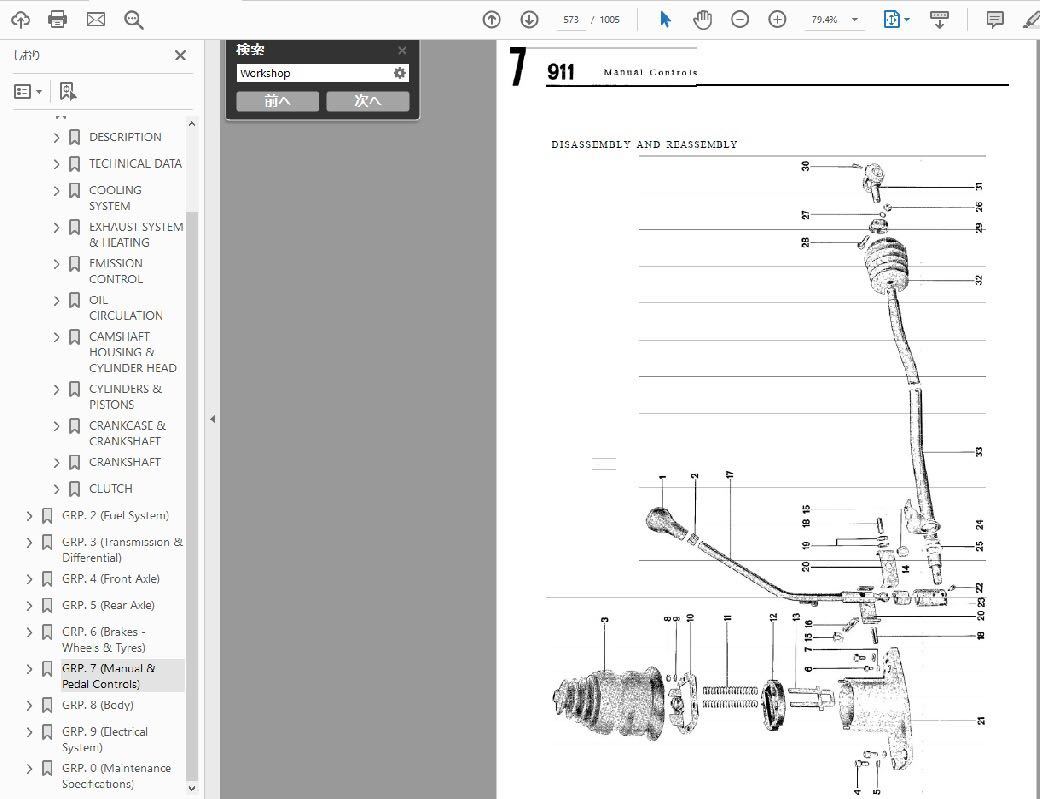Image resolution: width=1040 pixels, height=799 pixels.
Task: Close the search popup
Action: pos(402,50)
